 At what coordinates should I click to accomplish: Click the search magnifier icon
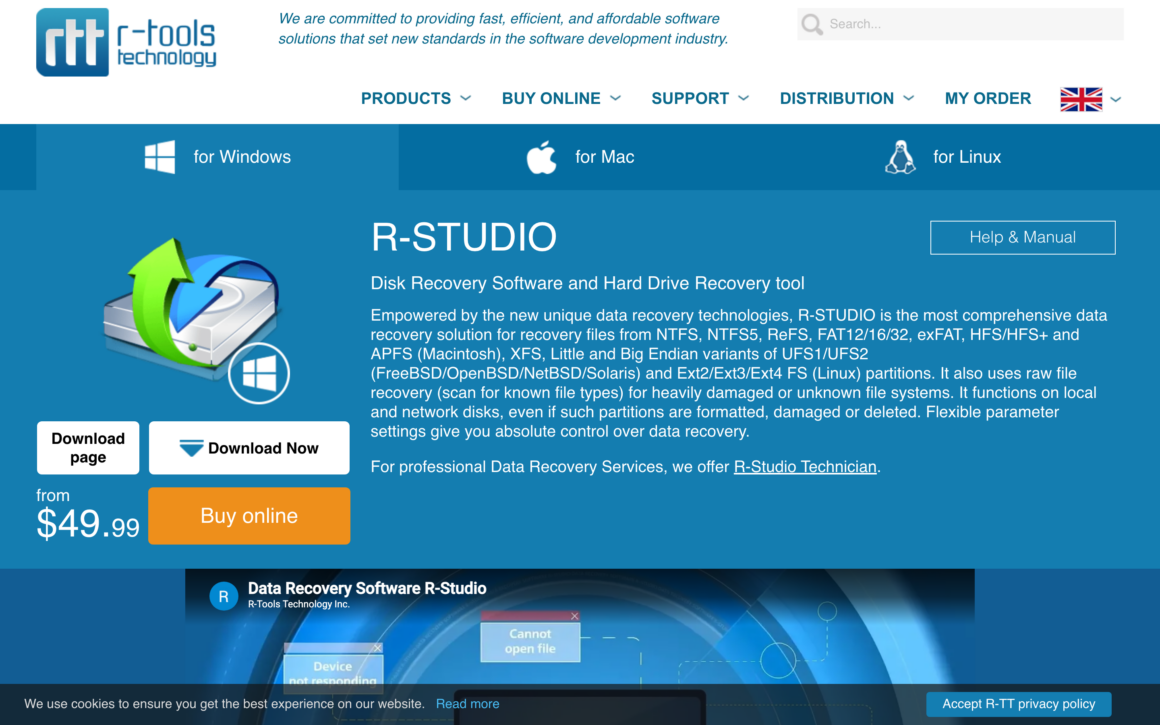[x=812, y=24]
